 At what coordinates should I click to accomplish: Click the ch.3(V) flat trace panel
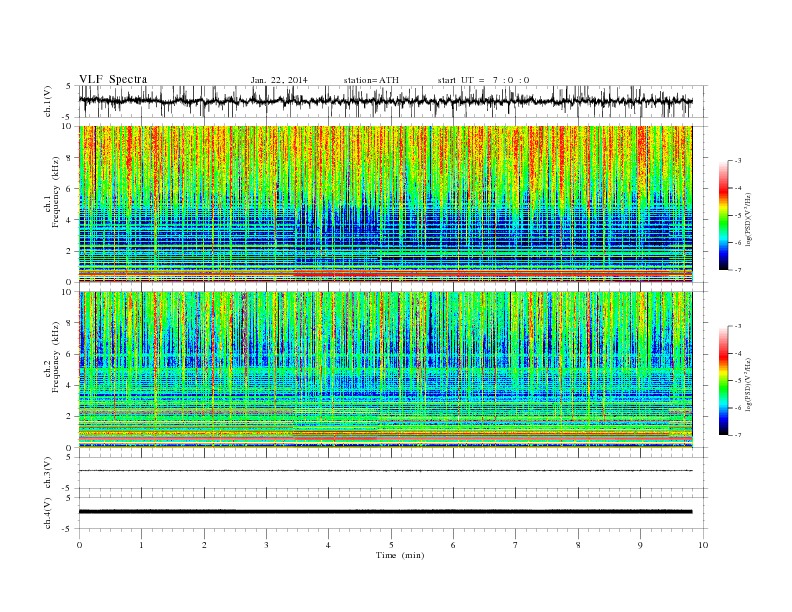click(x=392, y=473)
